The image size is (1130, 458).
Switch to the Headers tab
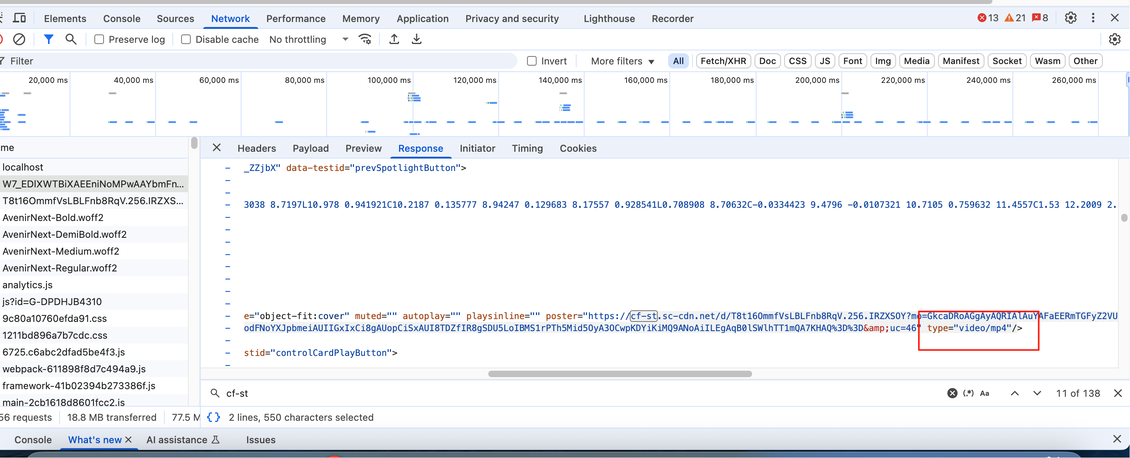(x=256, y=148)
